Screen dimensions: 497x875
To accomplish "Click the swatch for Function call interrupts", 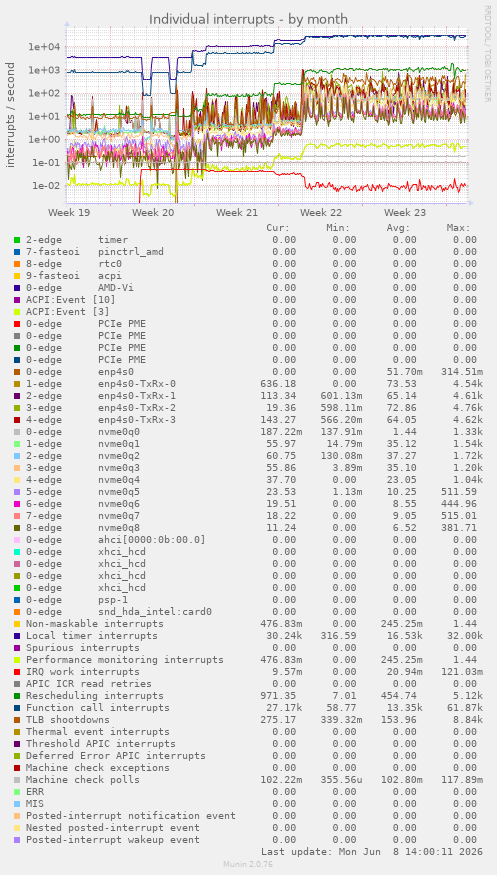I will [17, 708].
